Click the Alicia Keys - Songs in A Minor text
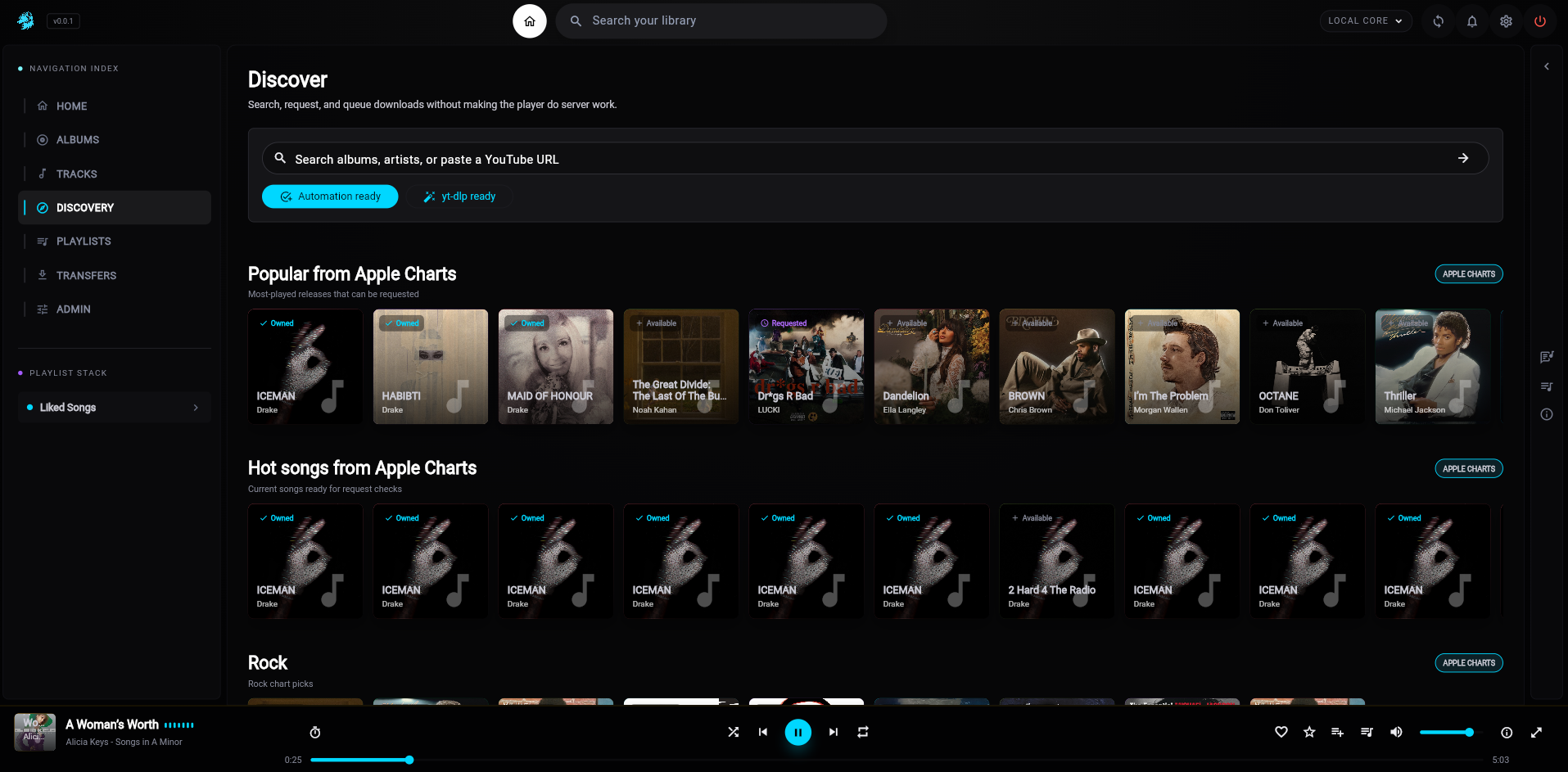Viewport: 1568px width, 772px height. click(x=124, y=743)
